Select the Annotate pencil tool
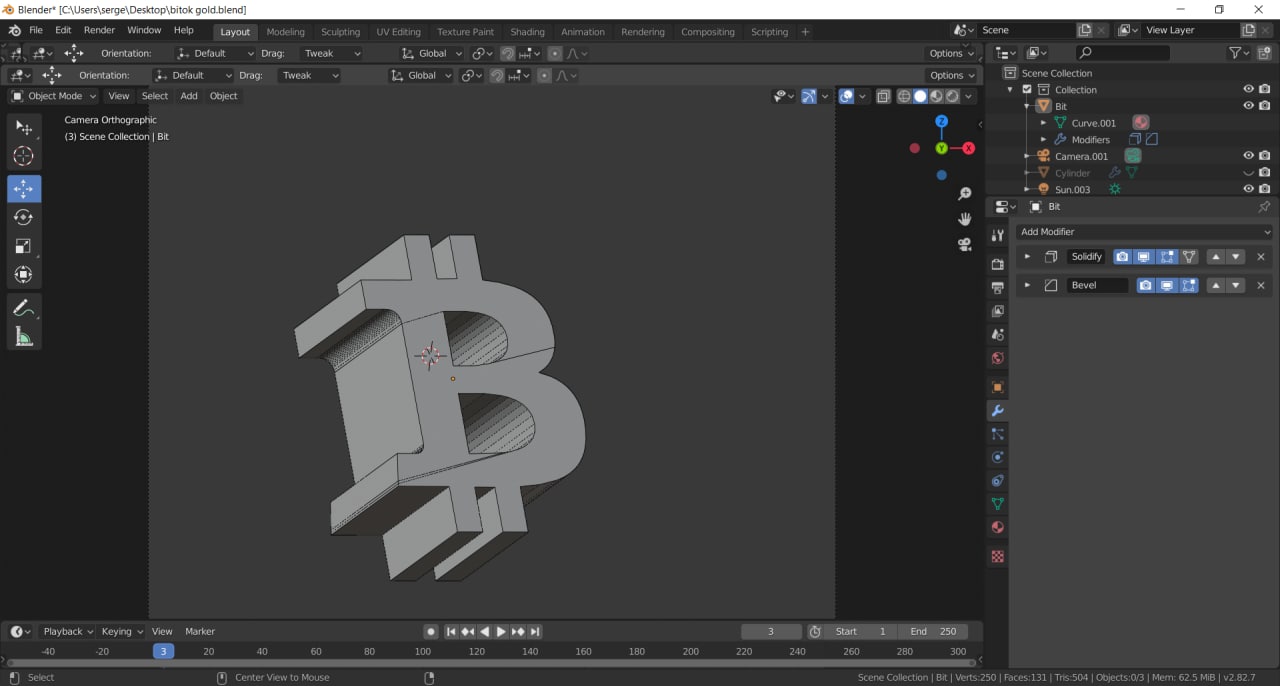Image resolution: width=1280 pixels, height=686 pixels. coord(24,308)
